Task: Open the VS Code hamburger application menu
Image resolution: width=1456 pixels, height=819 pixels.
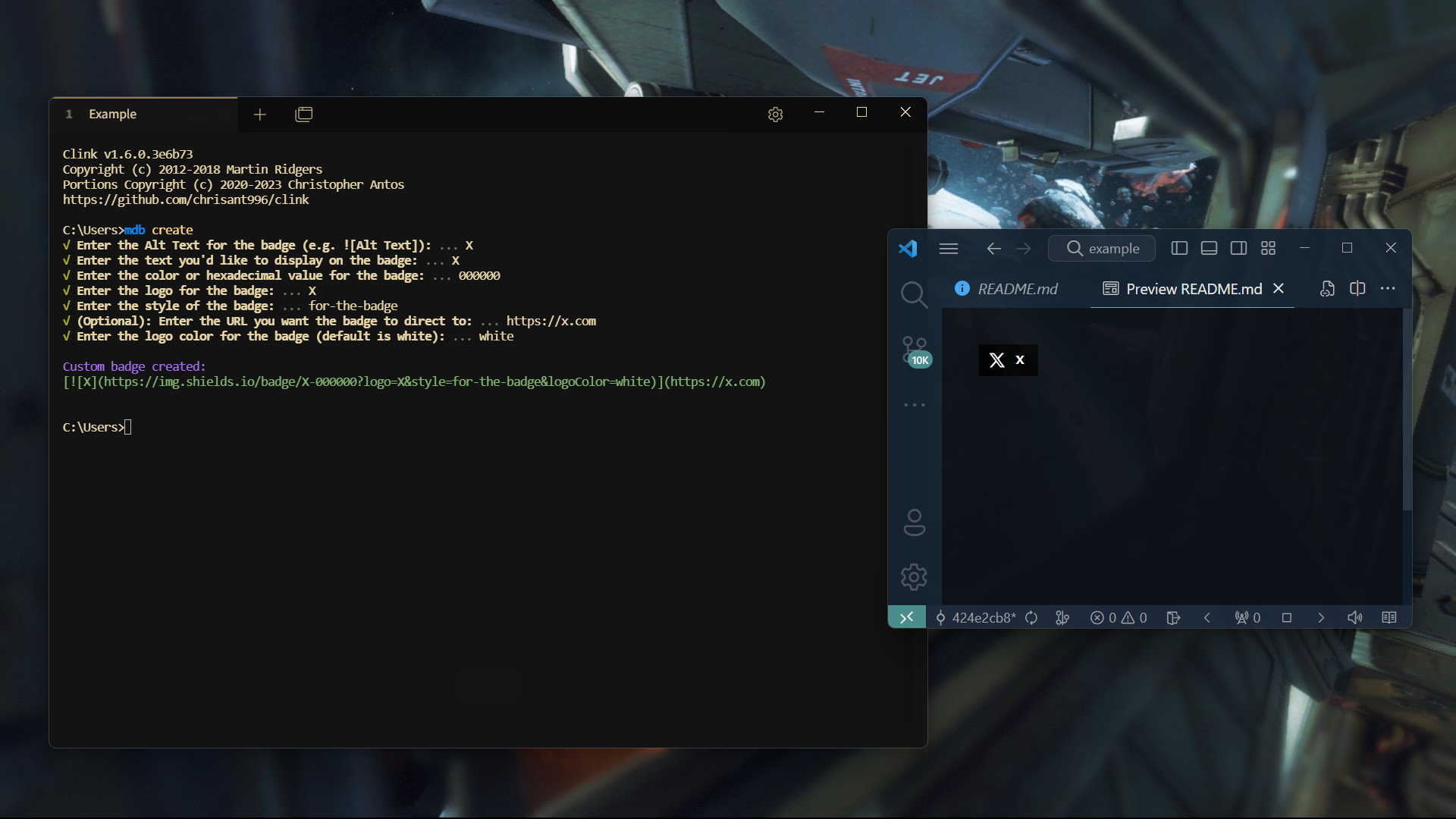Action: coord(948,249)
